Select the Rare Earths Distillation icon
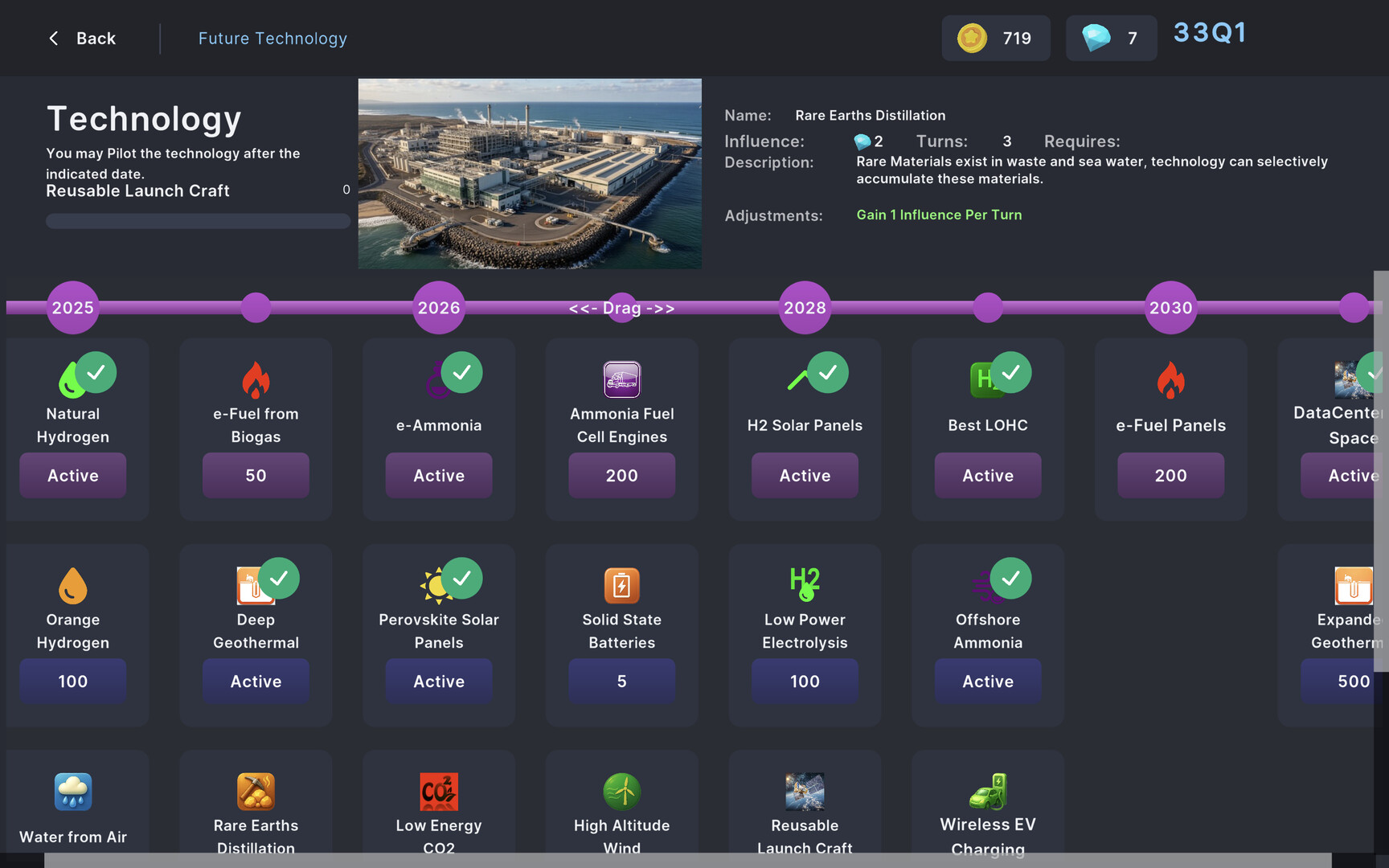The height and width of the screenshot is (868, 1389). [x=256, y=792]
